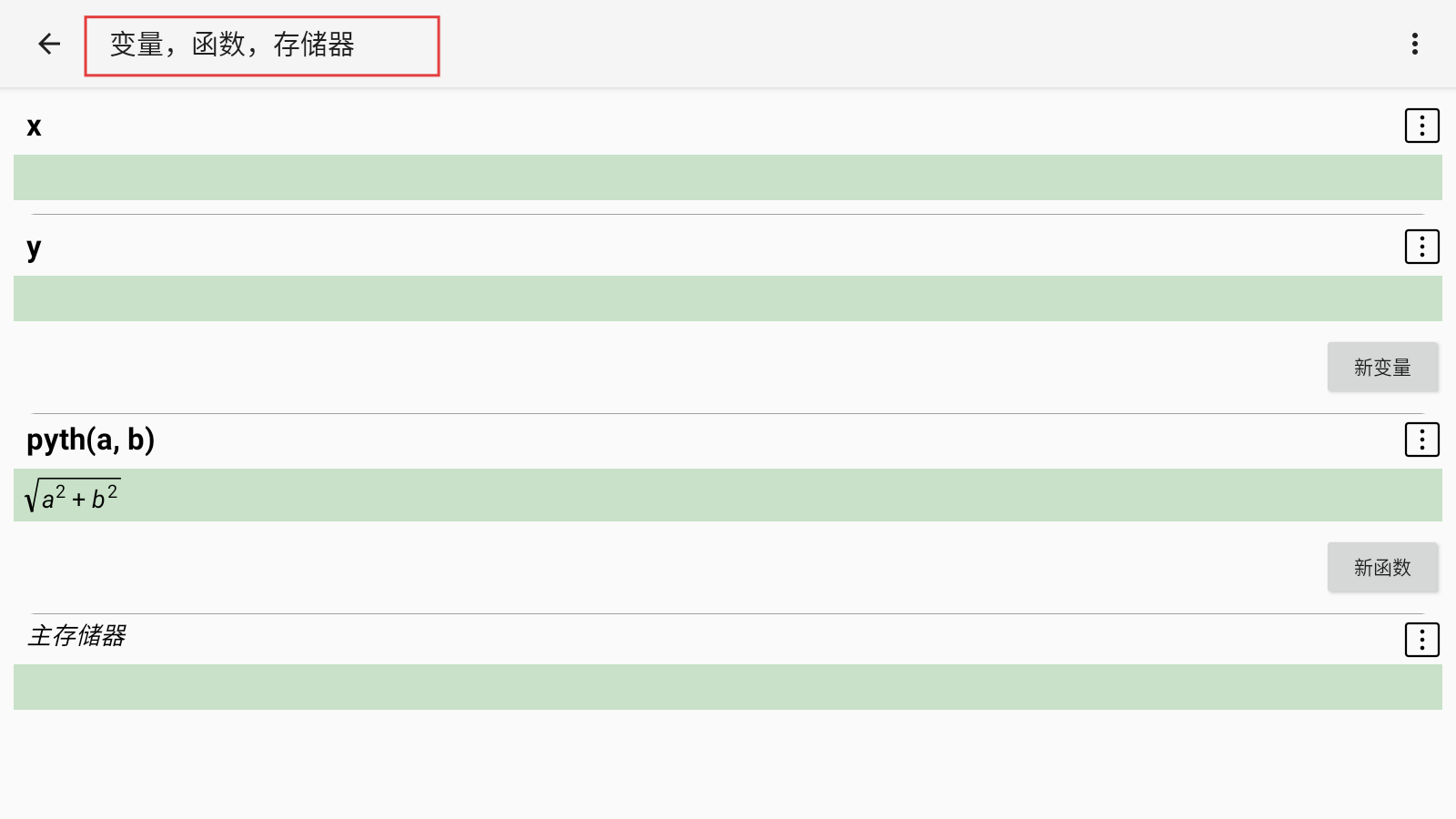Go back using the arrow icon
1456x819 pixels.
[x=49, y=44]
